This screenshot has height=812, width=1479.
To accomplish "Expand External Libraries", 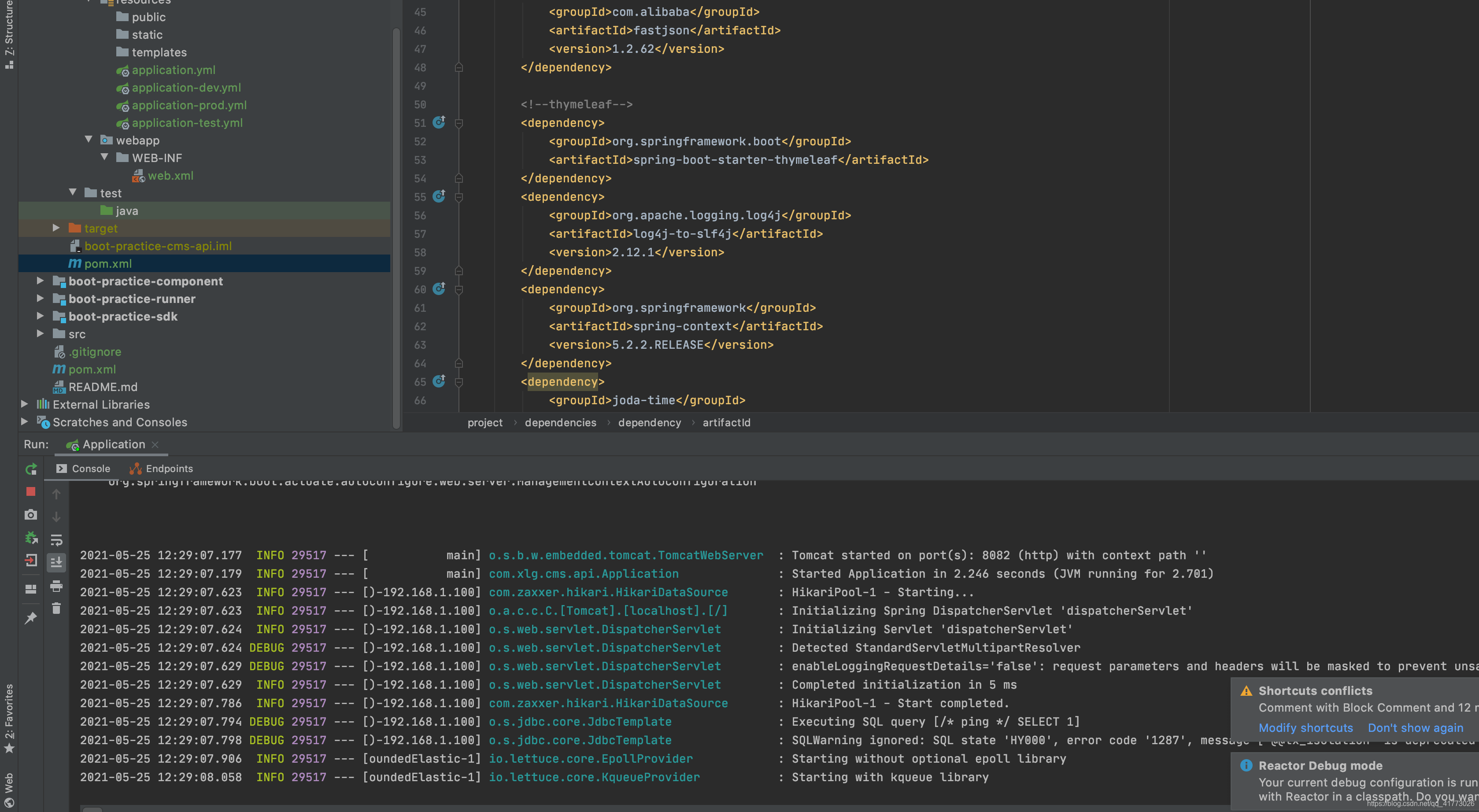I will [x=24, y=404].
